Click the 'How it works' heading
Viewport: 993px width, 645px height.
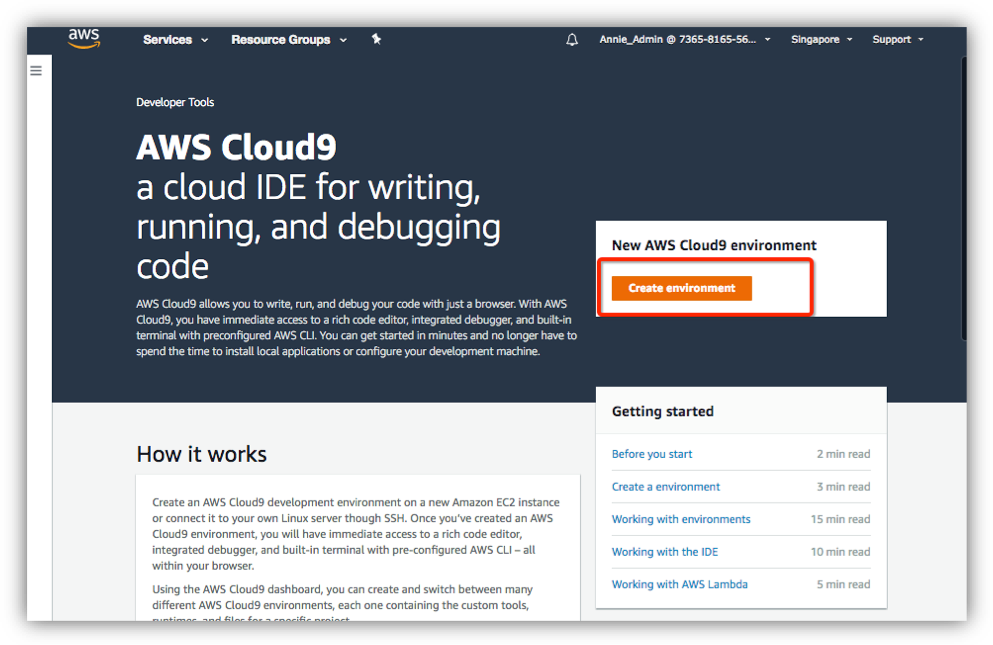201,454
